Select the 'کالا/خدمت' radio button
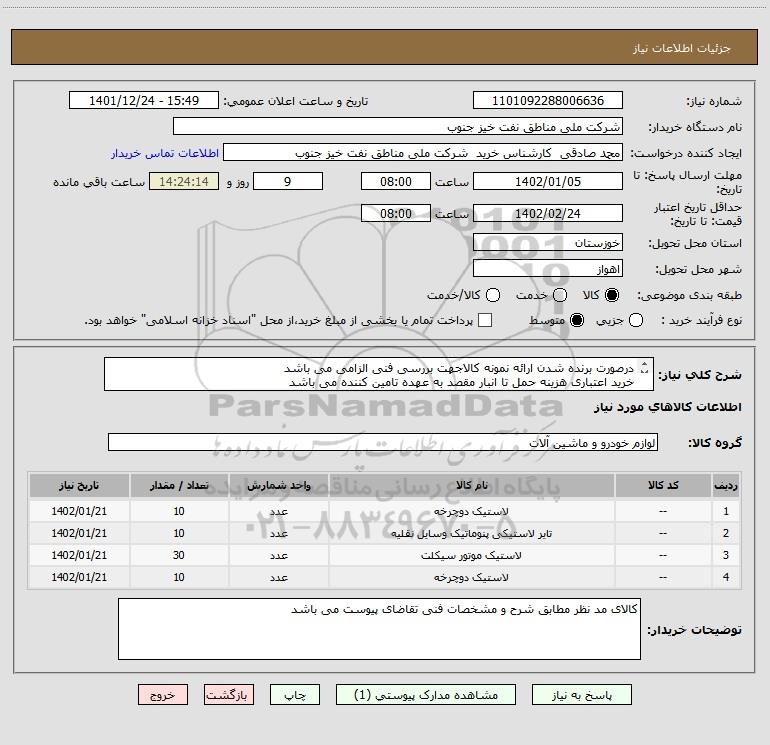This screenshot has width=770, height=745. point(493,295)
